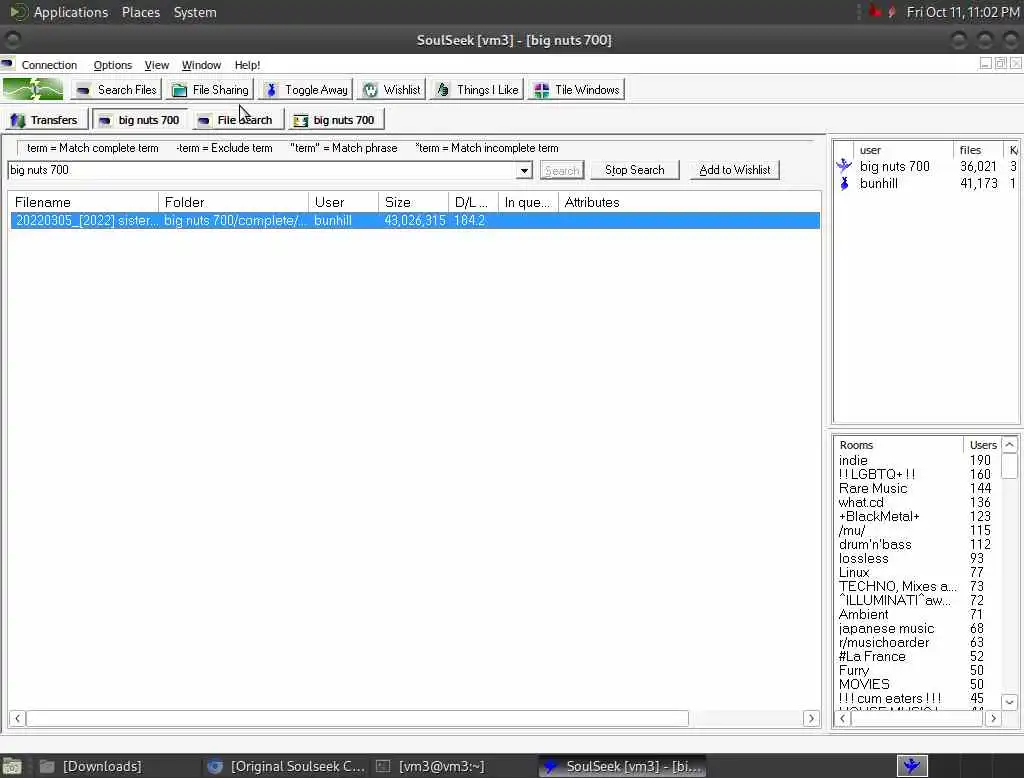This screenshot has width=1024, height=778.
Task: Open the System menu in top panel
Action: click(195, 12)
